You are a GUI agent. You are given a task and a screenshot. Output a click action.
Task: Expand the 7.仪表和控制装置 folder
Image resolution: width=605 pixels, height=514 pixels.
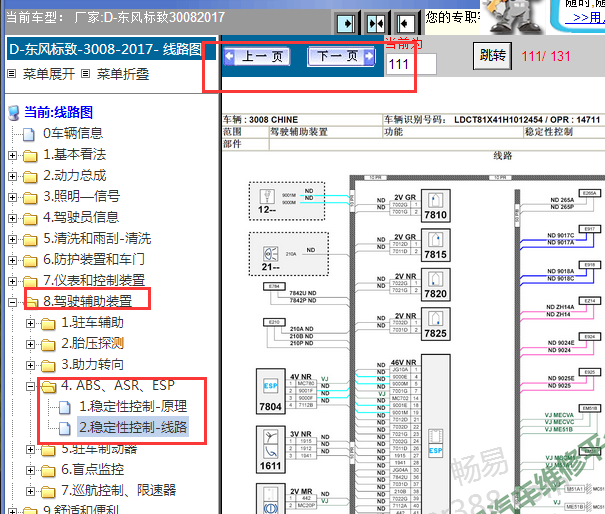pos(12,281)
